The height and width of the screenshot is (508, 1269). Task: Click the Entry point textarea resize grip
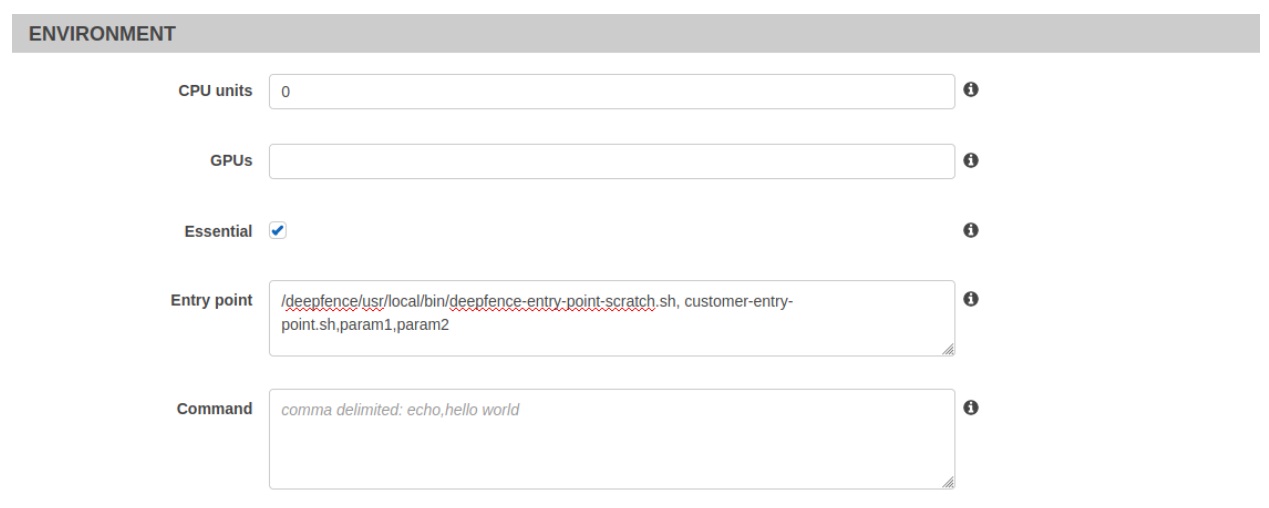tap(948, 349)
